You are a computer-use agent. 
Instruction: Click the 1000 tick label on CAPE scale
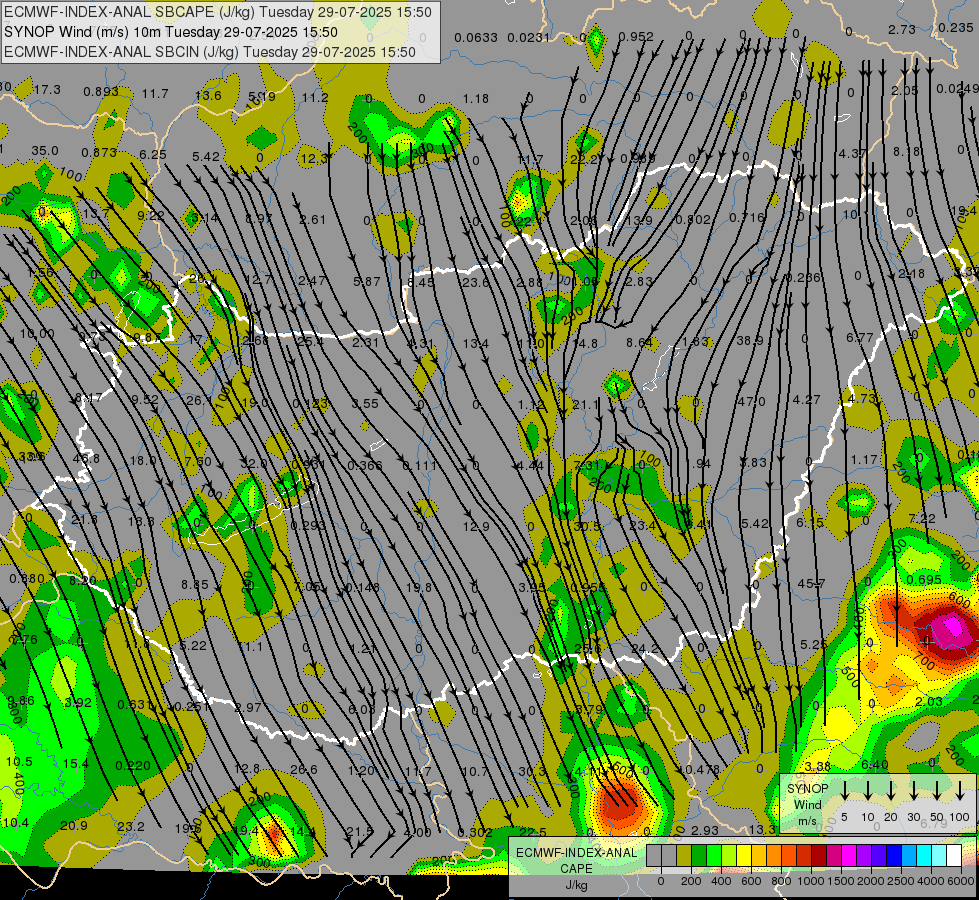pyautogui.click(x=811, y=881)
